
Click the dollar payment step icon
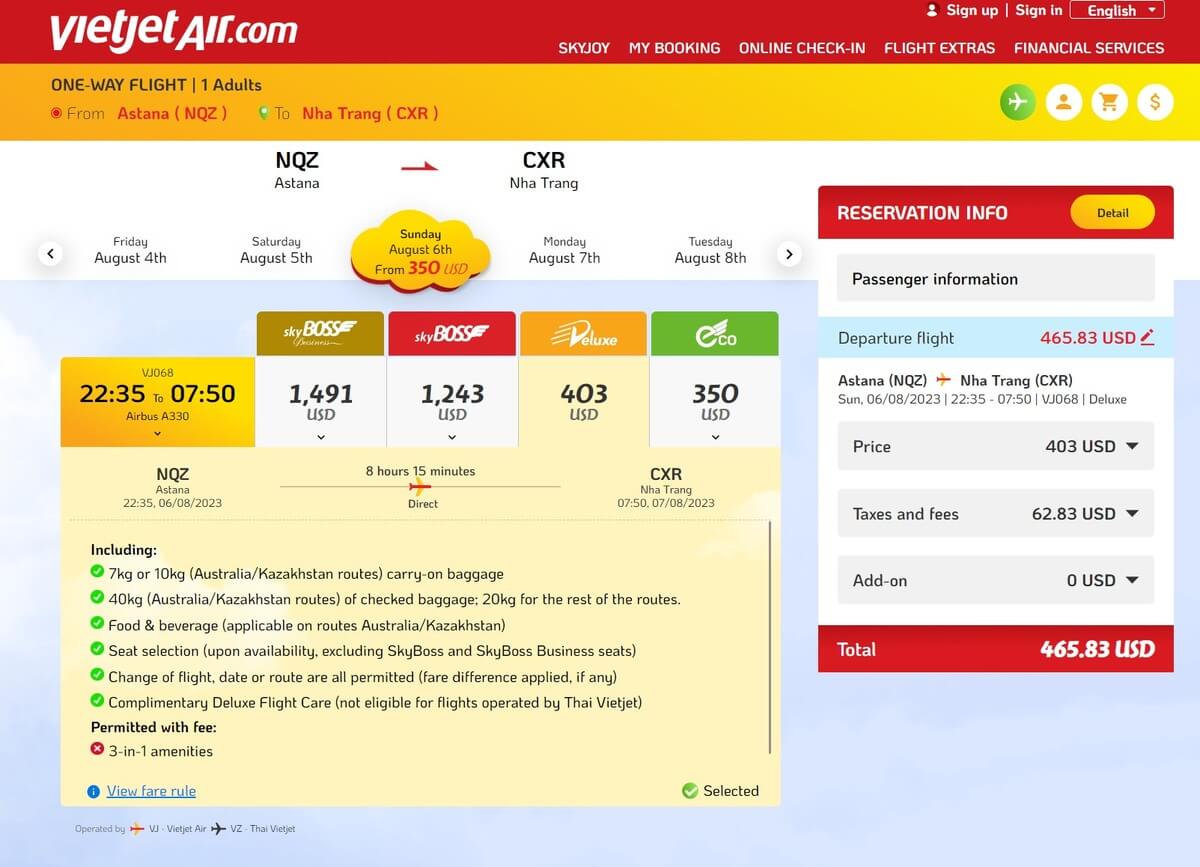point(1156,102)
